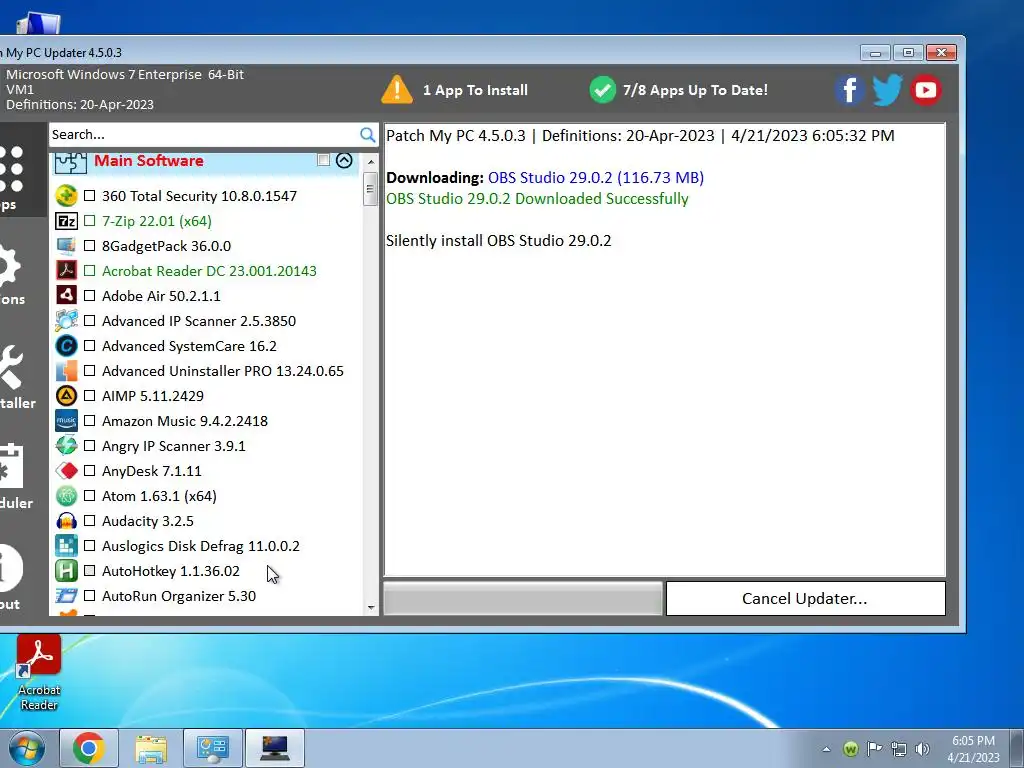
Task: Open the About info sidebar tab
Action: pyautogui.click(x=12, y=578)
